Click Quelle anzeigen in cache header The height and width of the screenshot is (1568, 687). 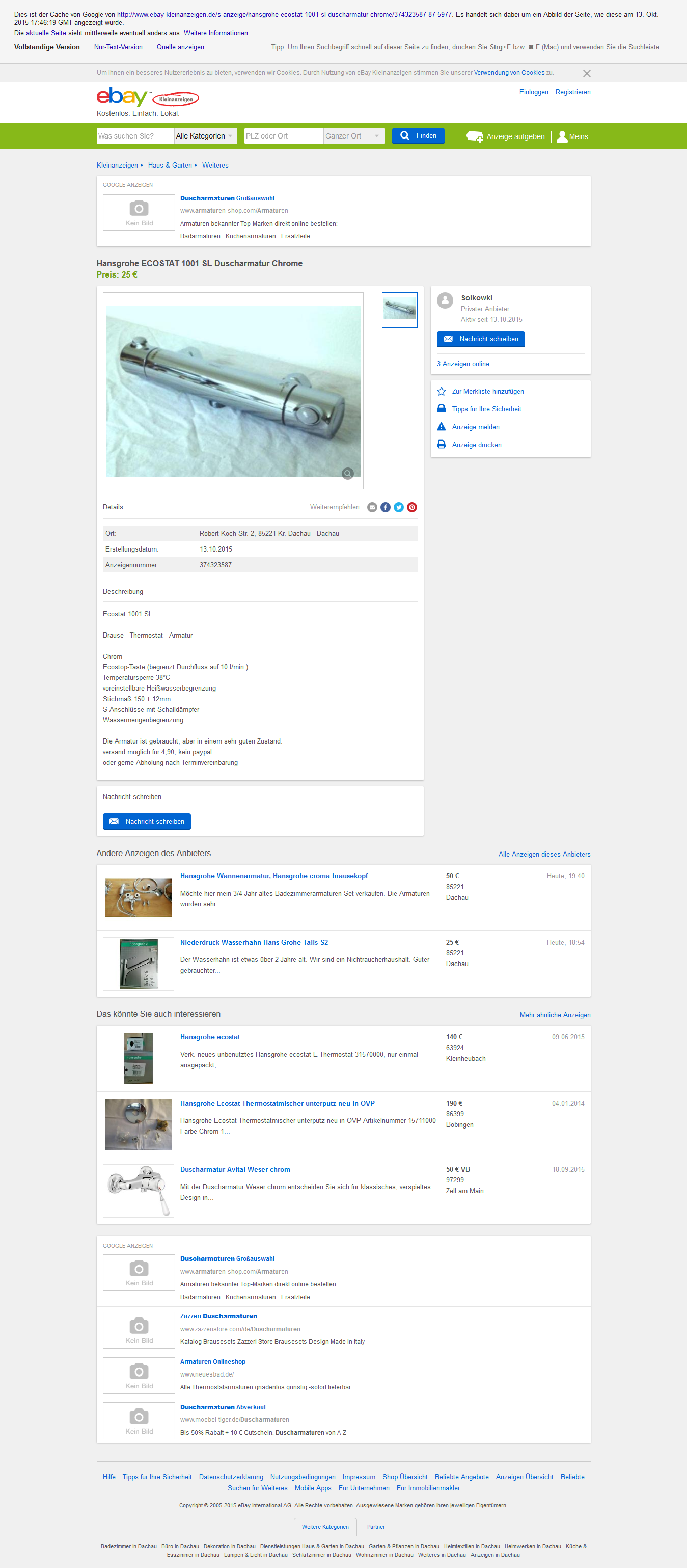(x=180, y=47)
